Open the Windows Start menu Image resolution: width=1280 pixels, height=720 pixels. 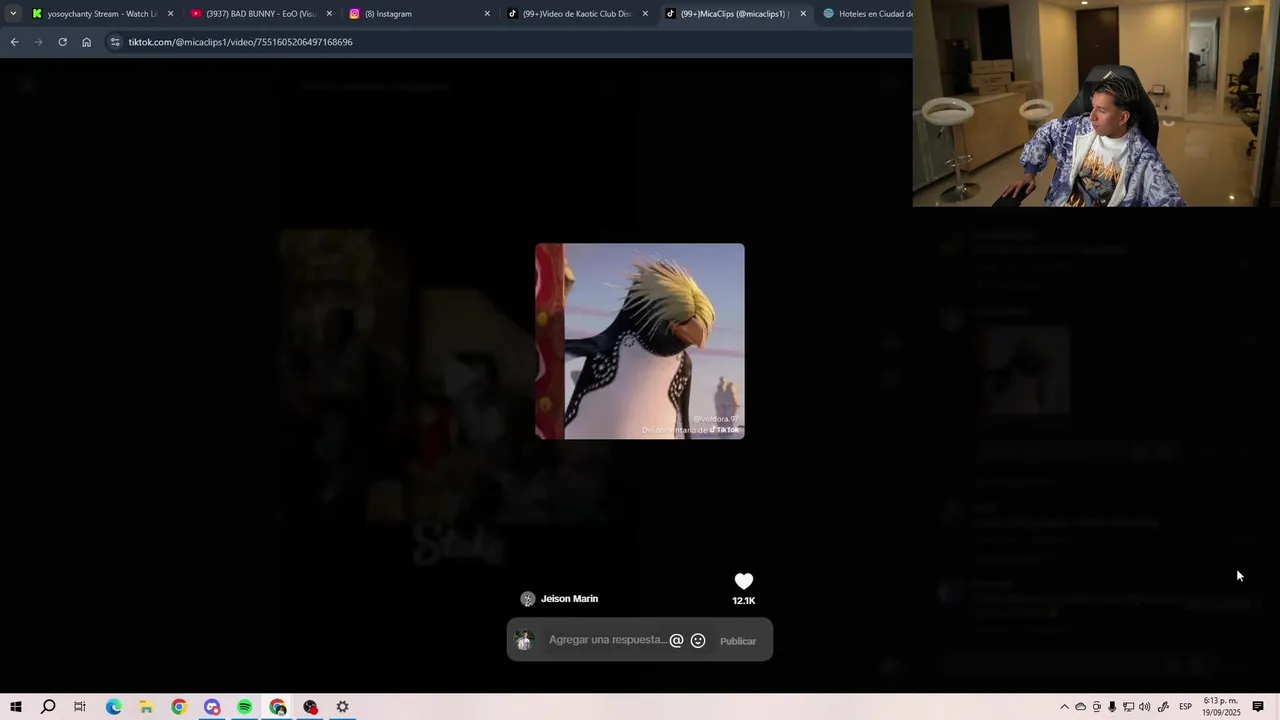16,707
